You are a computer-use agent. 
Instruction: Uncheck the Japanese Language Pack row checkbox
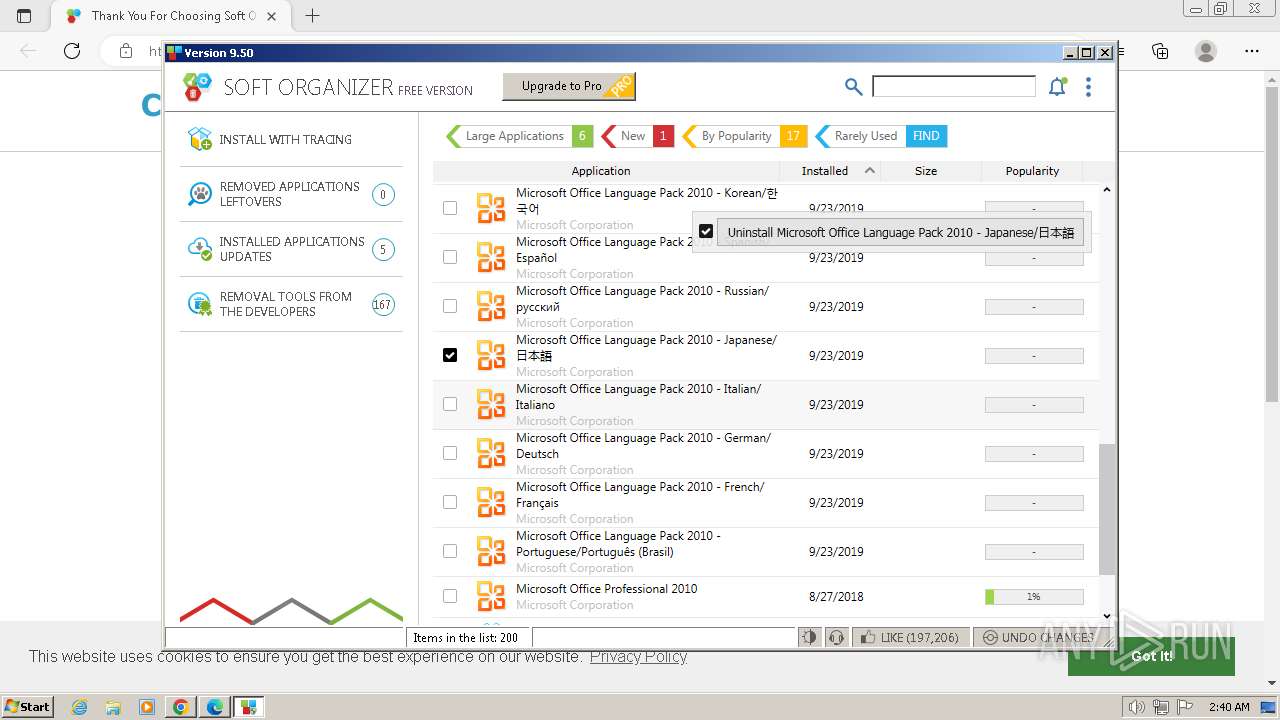pyautogui.click(x=450, y=355)
